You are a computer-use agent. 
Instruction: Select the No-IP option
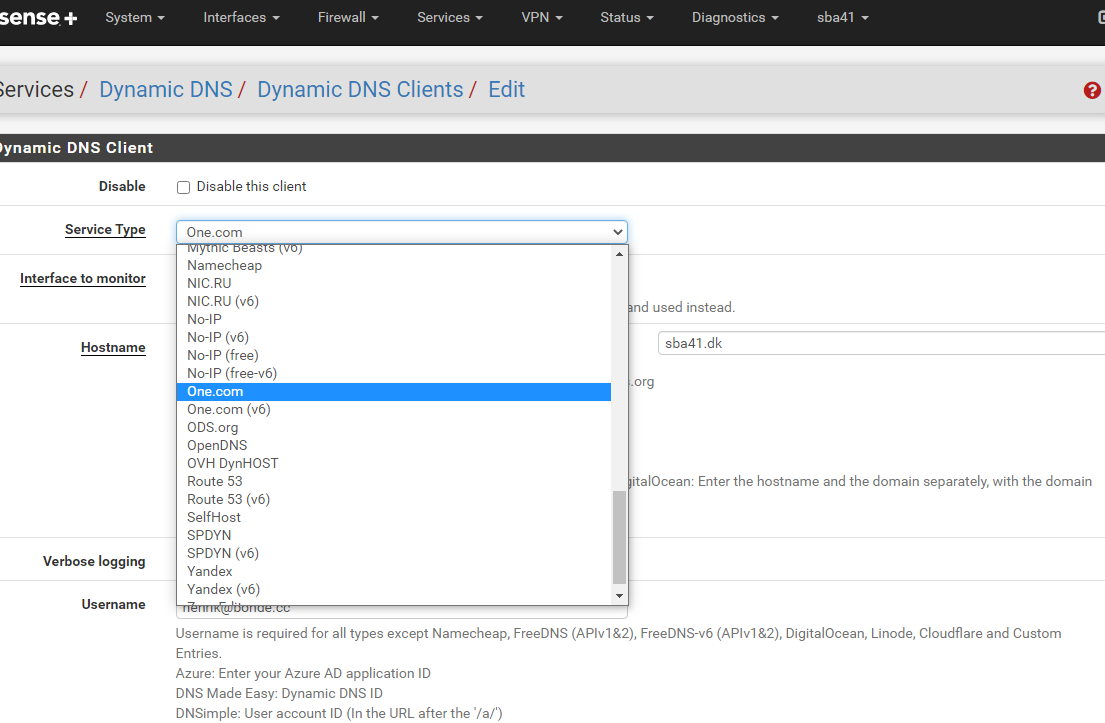point(393,319)
